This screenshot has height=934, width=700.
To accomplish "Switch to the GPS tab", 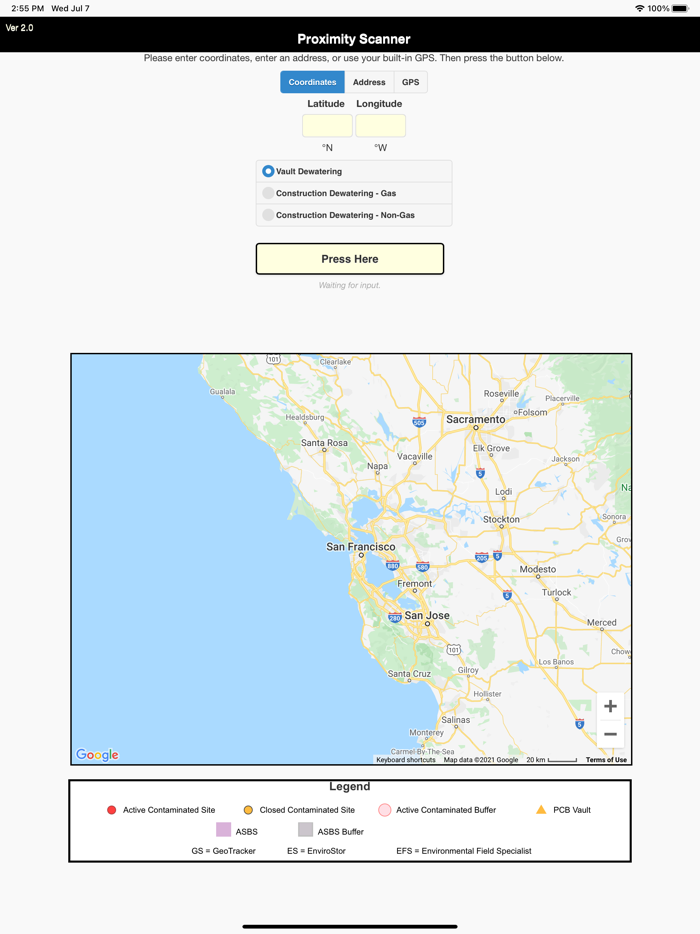I will point(410,82).
